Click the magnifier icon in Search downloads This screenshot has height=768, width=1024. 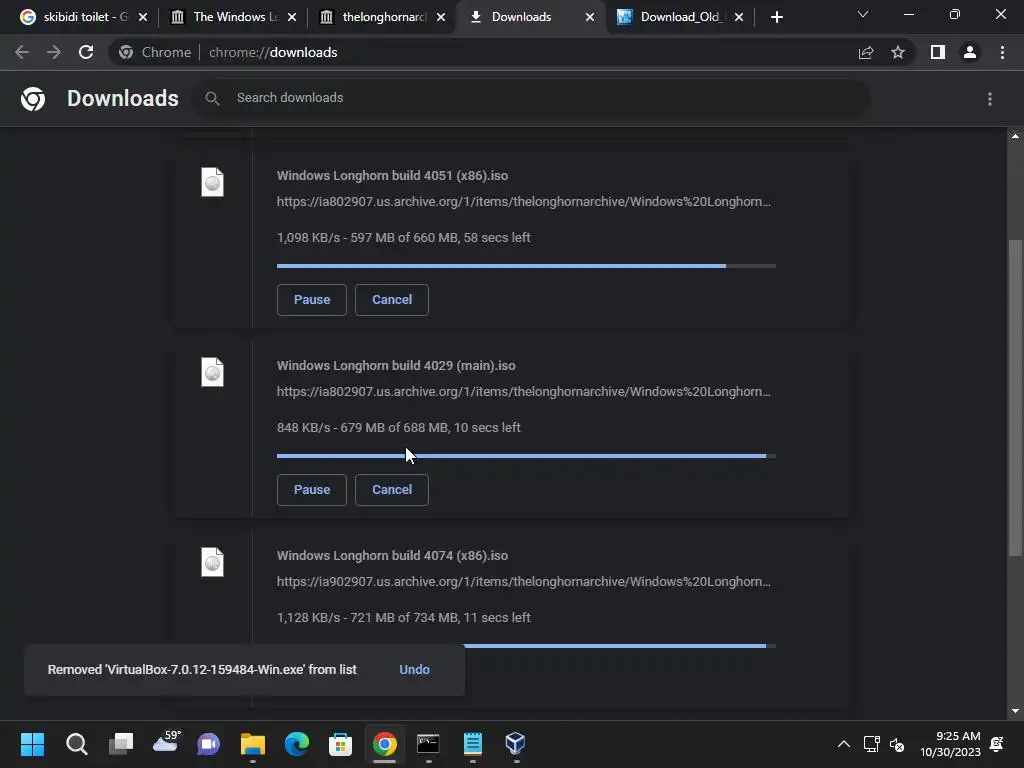click(x=212, y=98)
